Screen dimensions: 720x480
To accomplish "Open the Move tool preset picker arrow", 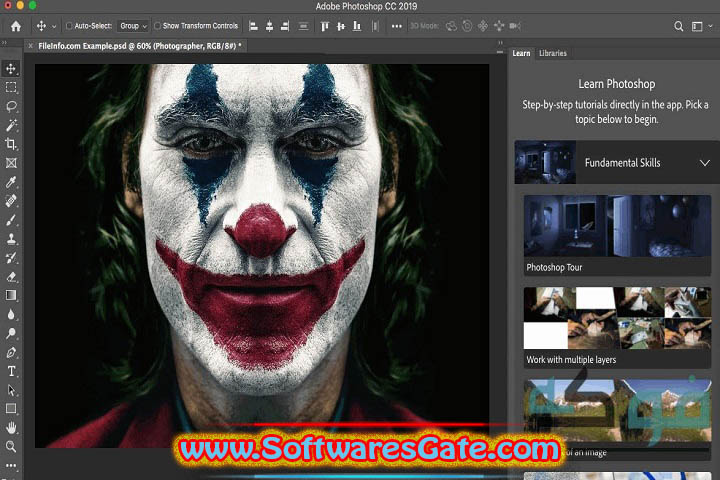I will pyautogui.click(x=54, y=27).
